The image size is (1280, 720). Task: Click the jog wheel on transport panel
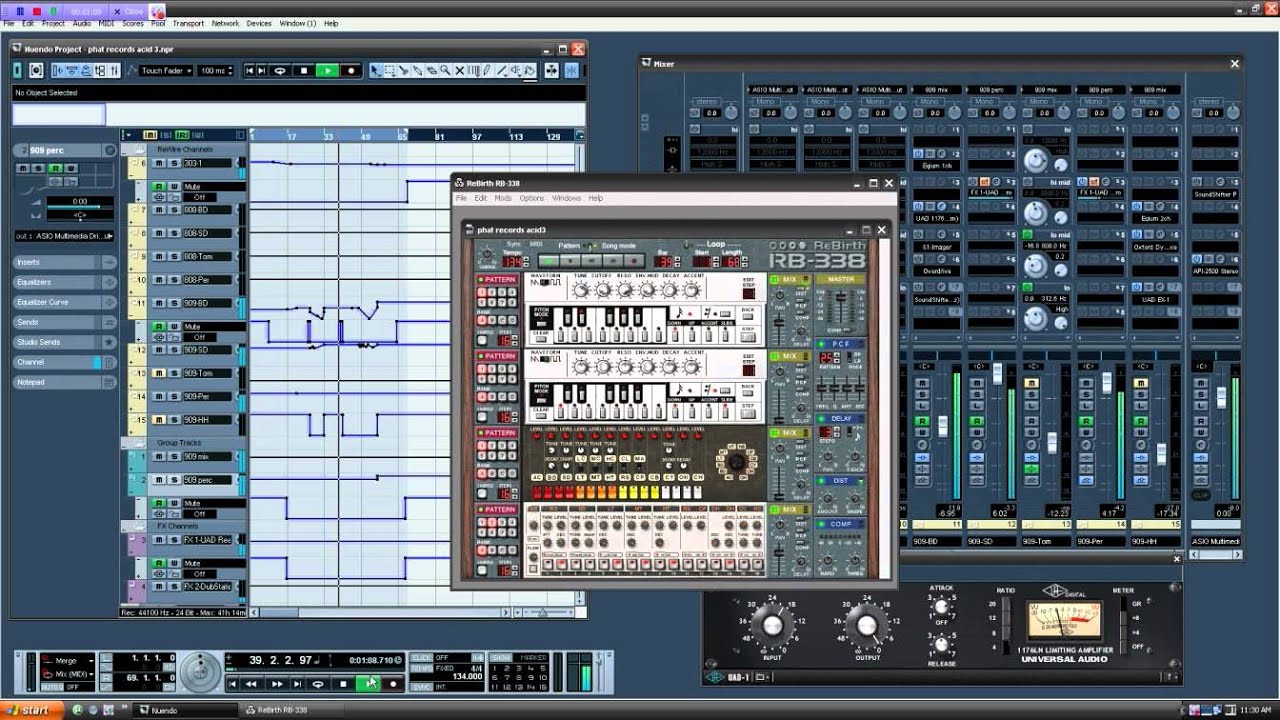click(200, 671)
